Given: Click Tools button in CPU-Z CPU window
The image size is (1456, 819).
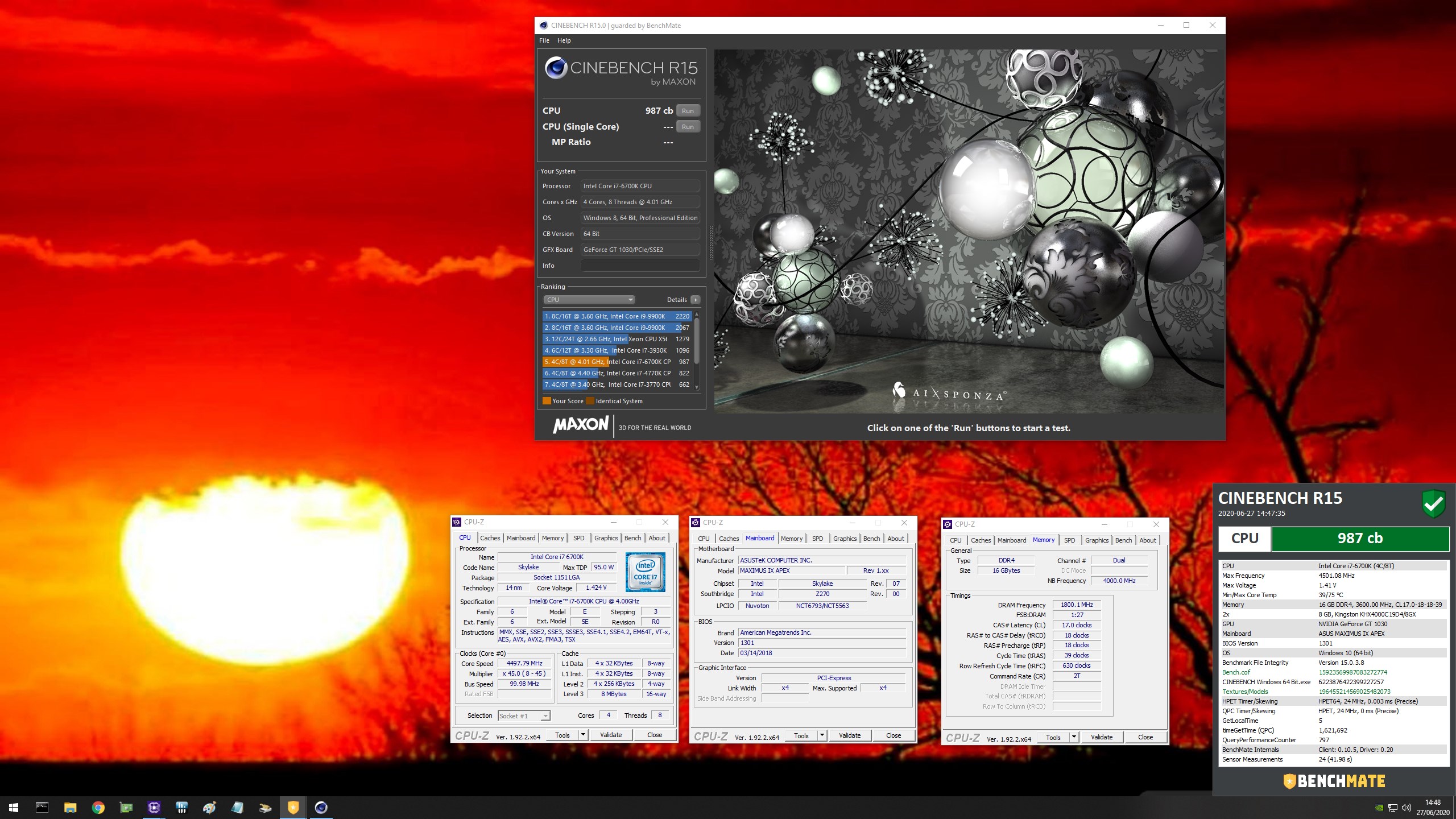Looking at the screenshot, I should 562,735.
